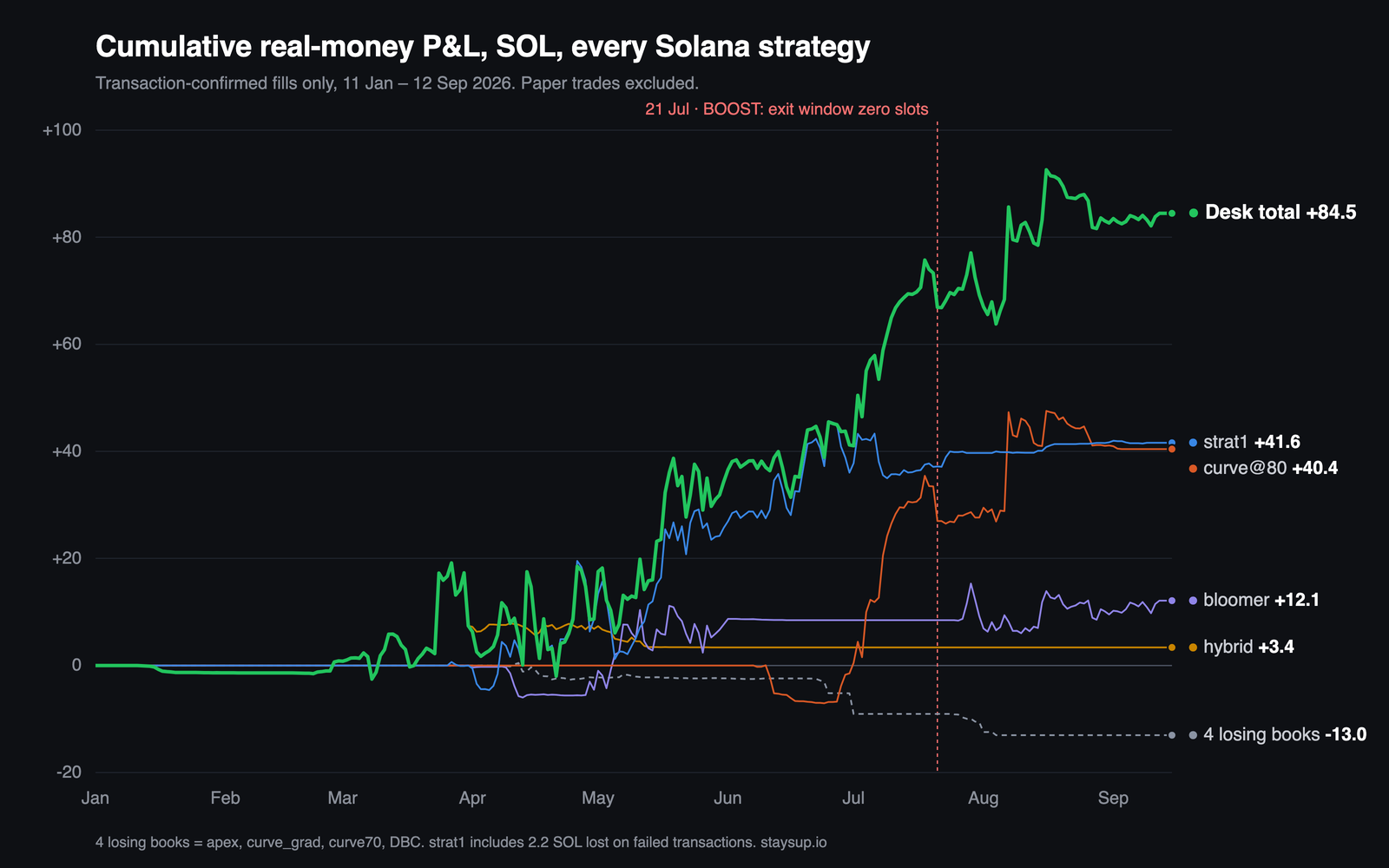Click the subtitle about transaction-confirmed fills
The image size is (1389, 868).
pyautogui.click(x=397, y=83)
